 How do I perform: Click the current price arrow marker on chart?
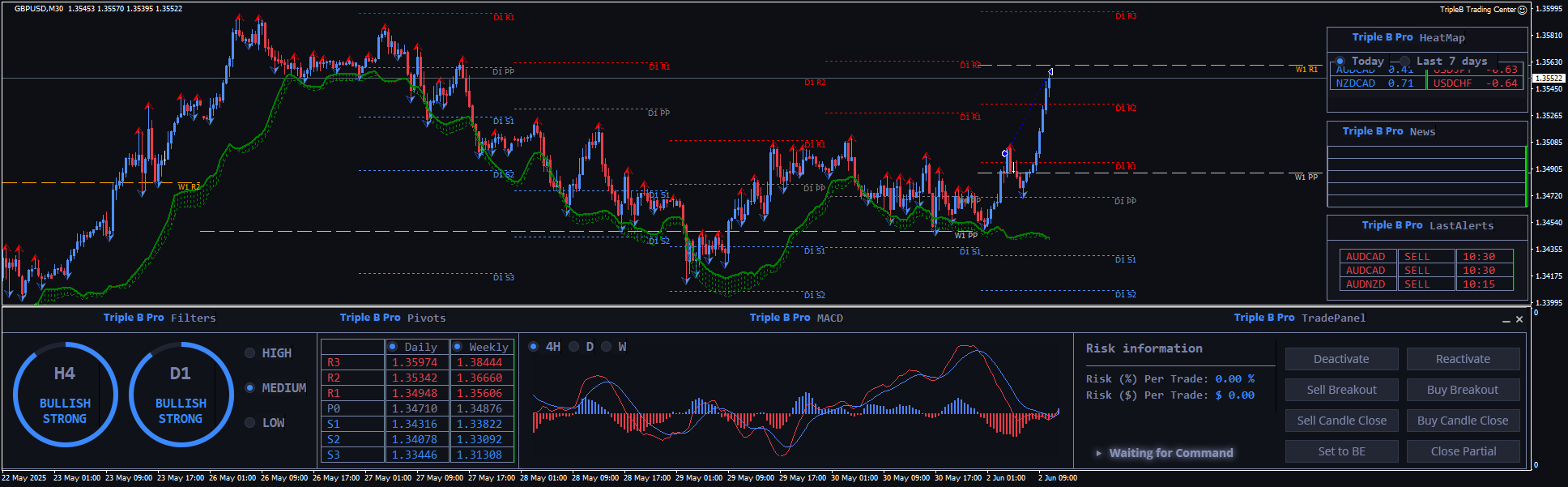pos(1050,72)
